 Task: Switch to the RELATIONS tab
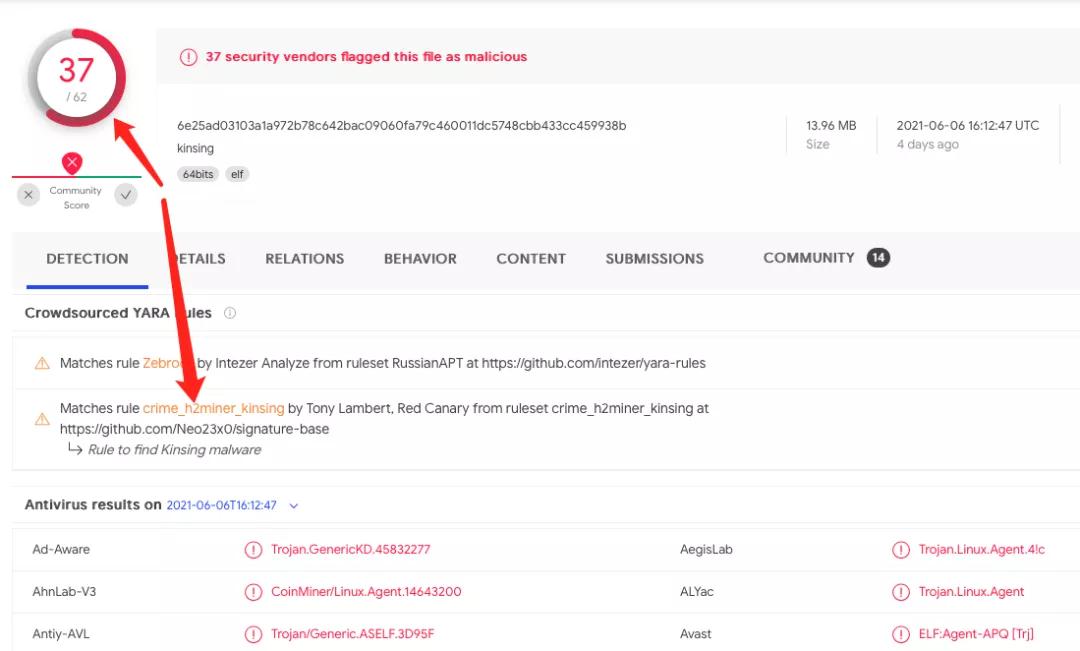(304, 259)
